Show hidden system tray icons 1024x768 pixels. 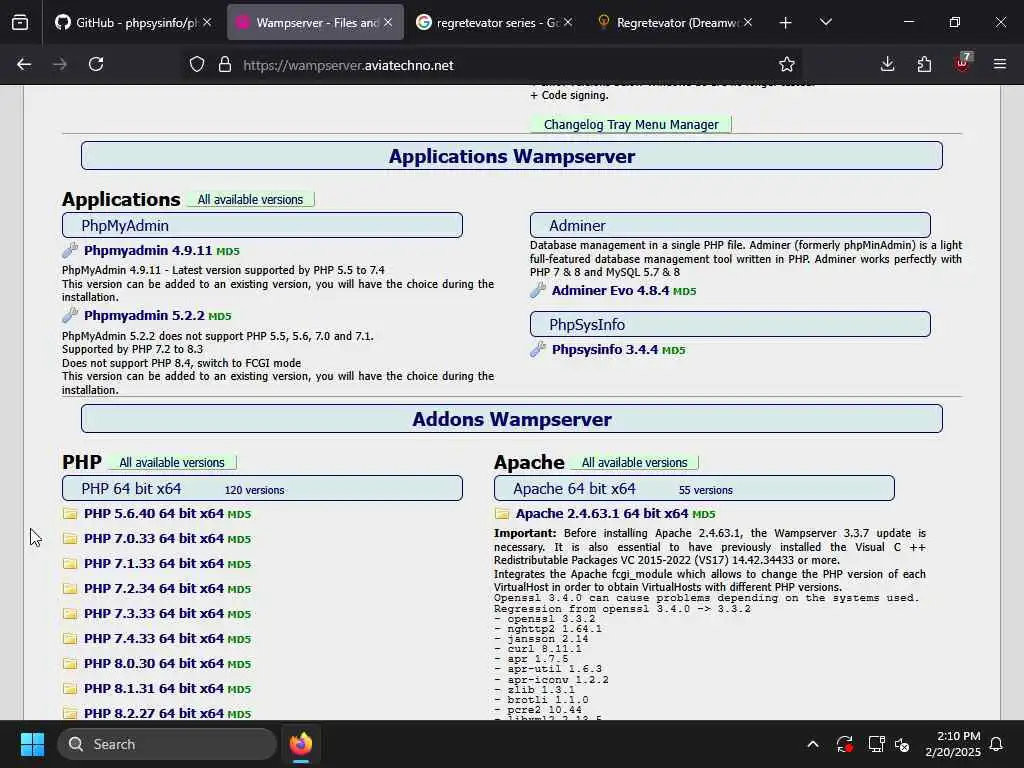coord(813,744)
